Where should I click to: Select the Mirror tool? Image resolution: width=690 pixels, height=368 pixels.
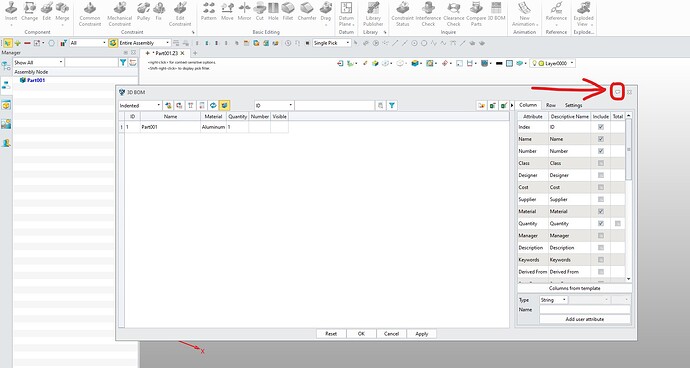coord(244,11)
